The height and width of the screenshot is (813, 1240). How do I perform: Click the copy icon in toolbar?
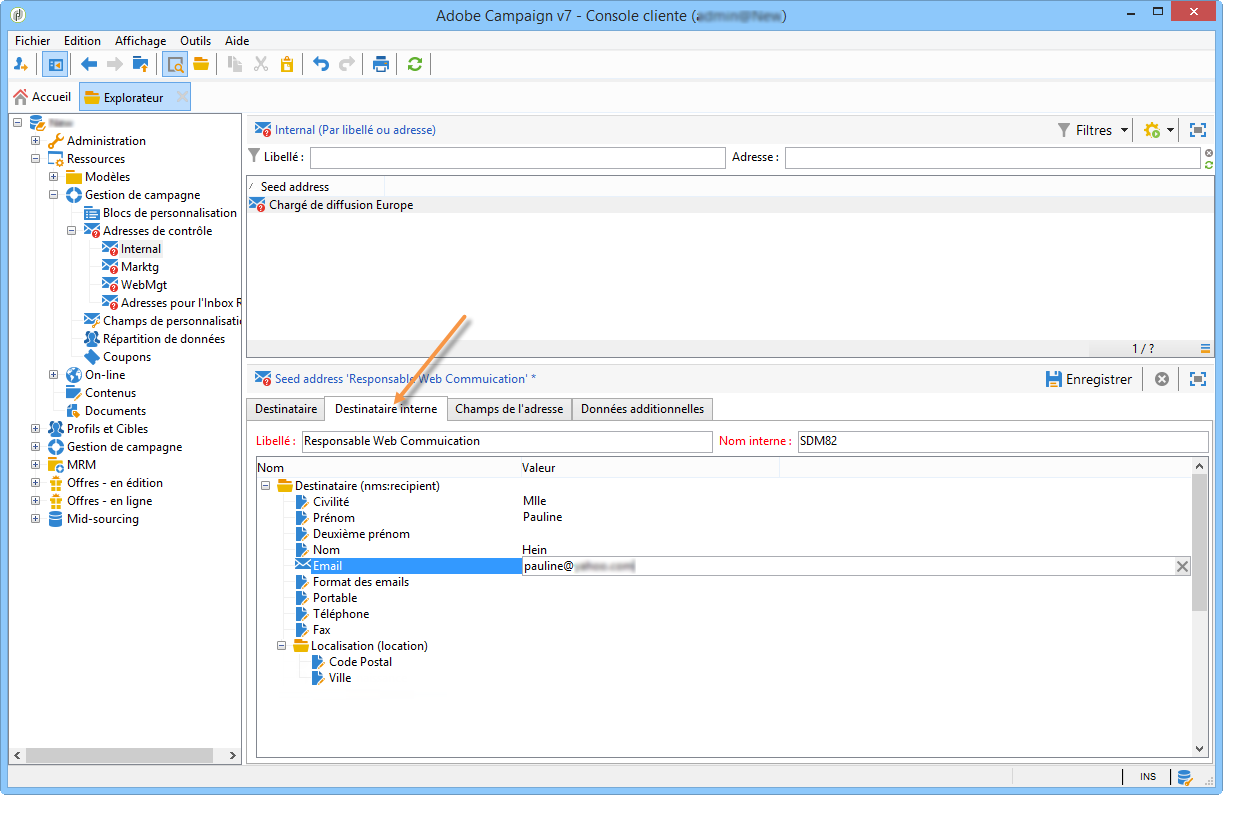tap(235, 64)
